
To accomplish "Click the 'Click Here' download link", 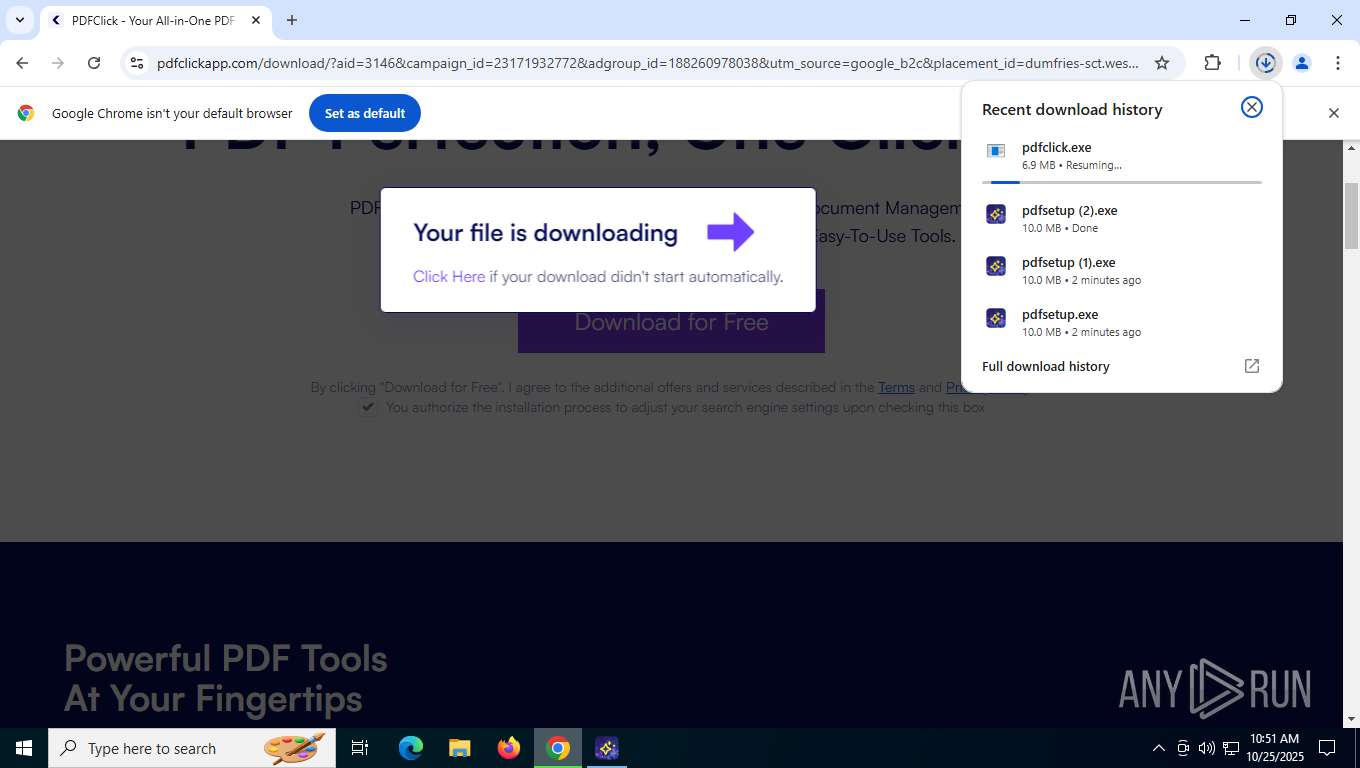I will [x=449, y=277].
